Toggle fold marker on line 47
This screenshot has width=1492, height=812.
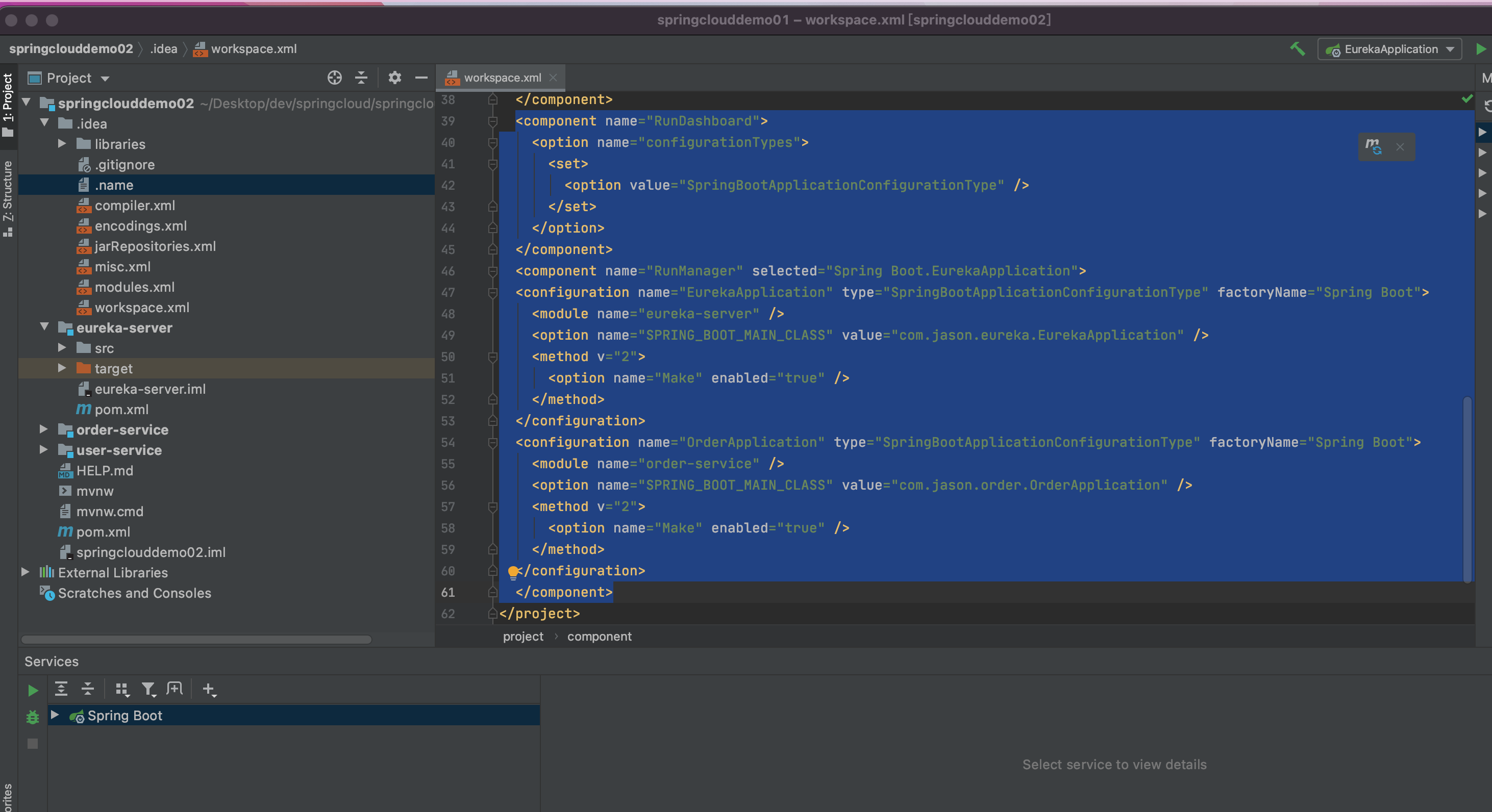(x=492, y=293)
